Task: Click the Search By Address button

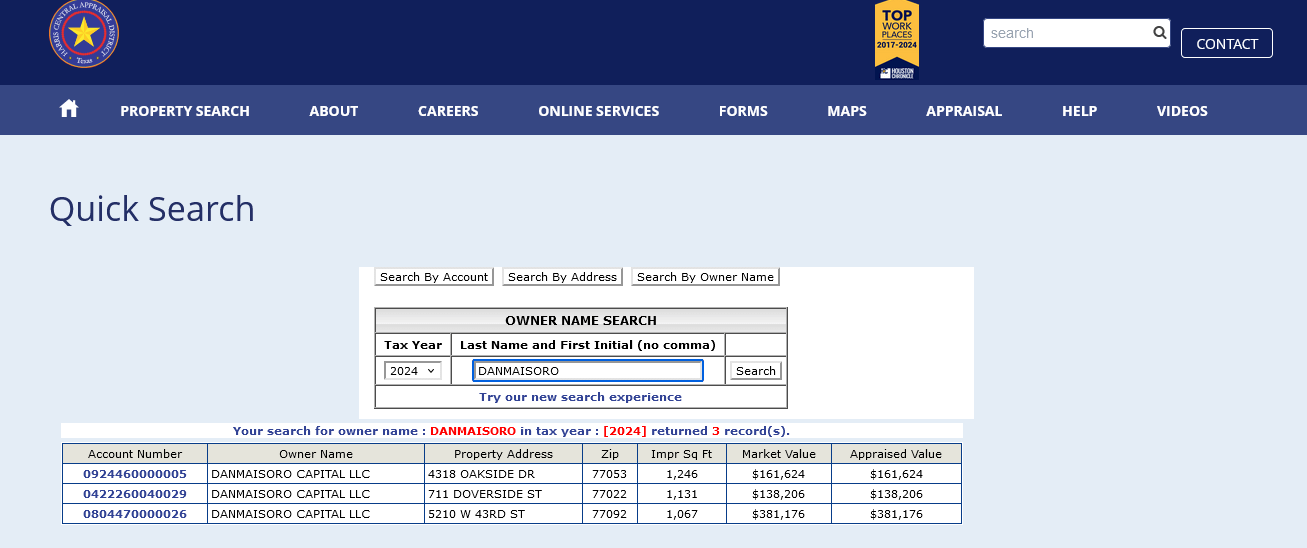Action: coord(562,277)
